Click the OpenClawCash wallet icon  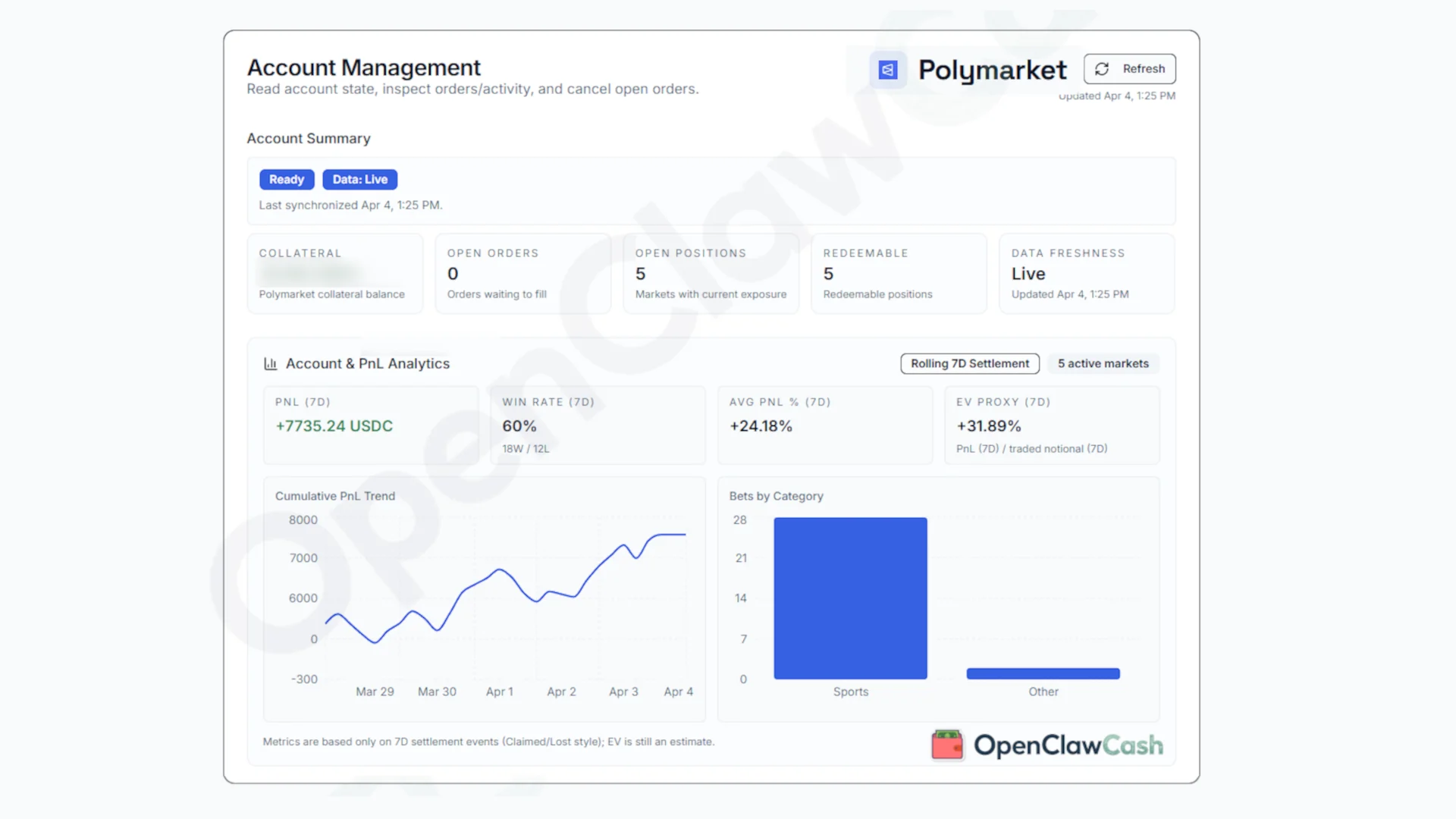(946, 745)
